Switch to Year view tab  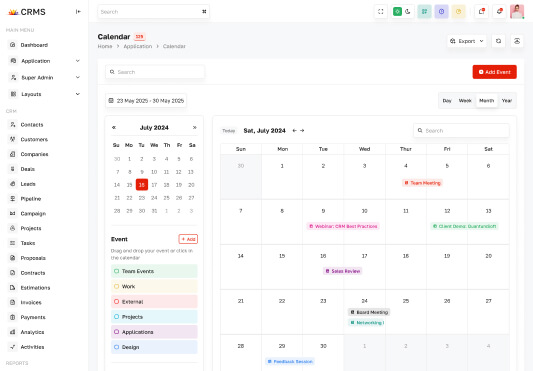(506, 101)
